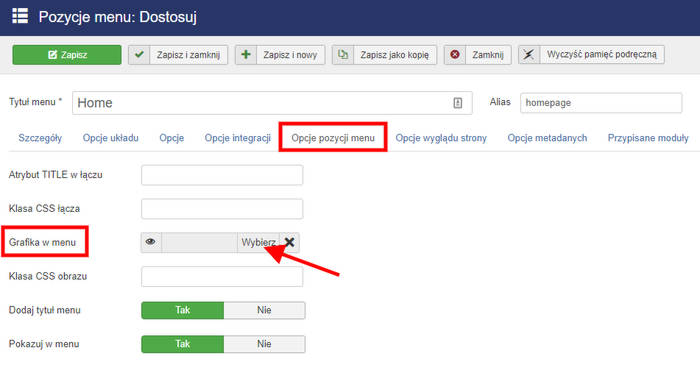Focus the Klasa CSS obrazu field
The width and height of the screenshot is (700, 384).
[222, 276]
